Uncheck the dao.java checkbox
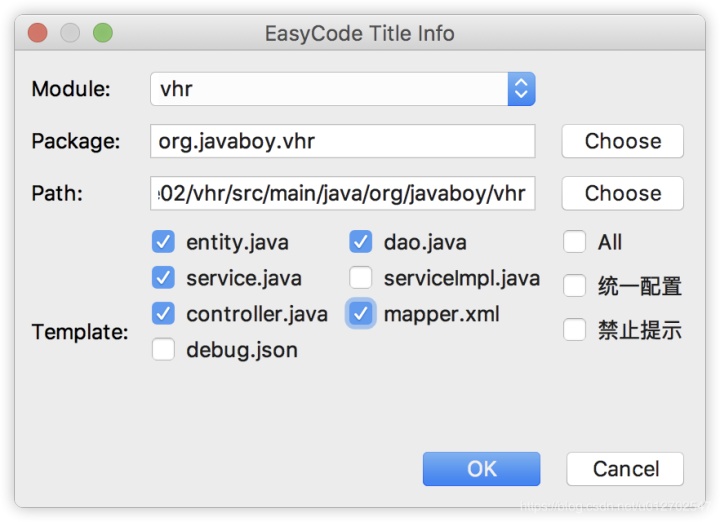This screenshot has width=720, height=522. click(x=360, y=242)
